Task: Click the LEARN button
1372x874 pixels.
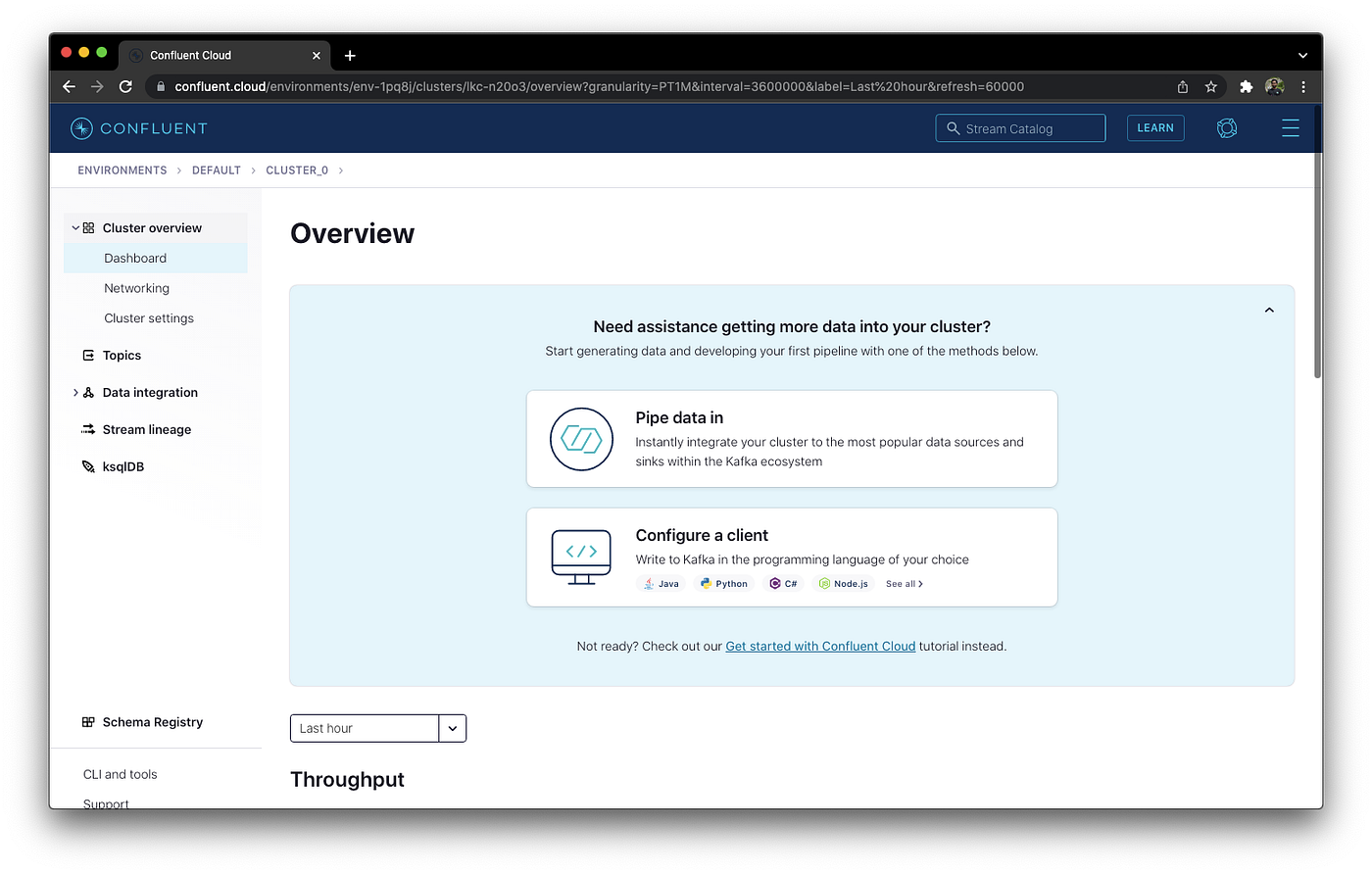Action: coord(1155,128)
